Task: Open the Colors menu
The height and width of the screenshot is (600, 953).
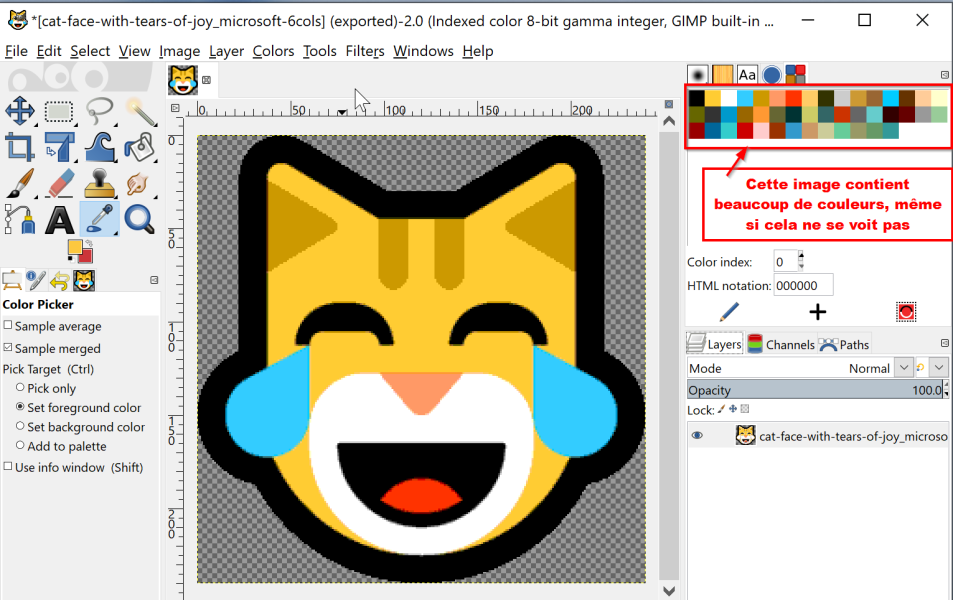Action: click(x=274, y=51)
